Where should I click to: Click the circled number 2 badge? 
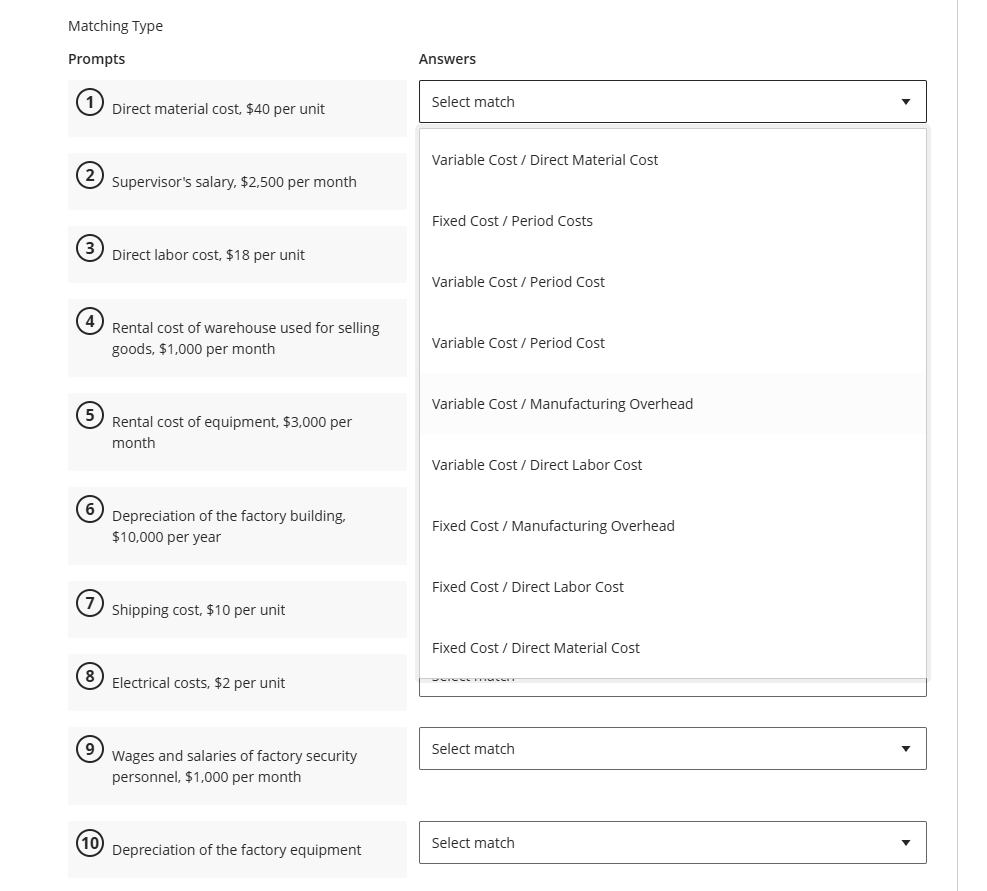[x=90, y=174]
